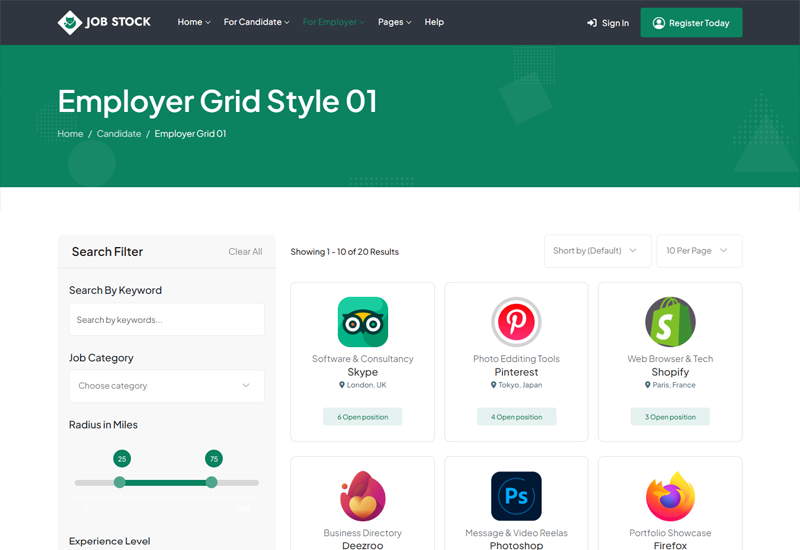
Task: Open the Help page
Action: [434, 22]
